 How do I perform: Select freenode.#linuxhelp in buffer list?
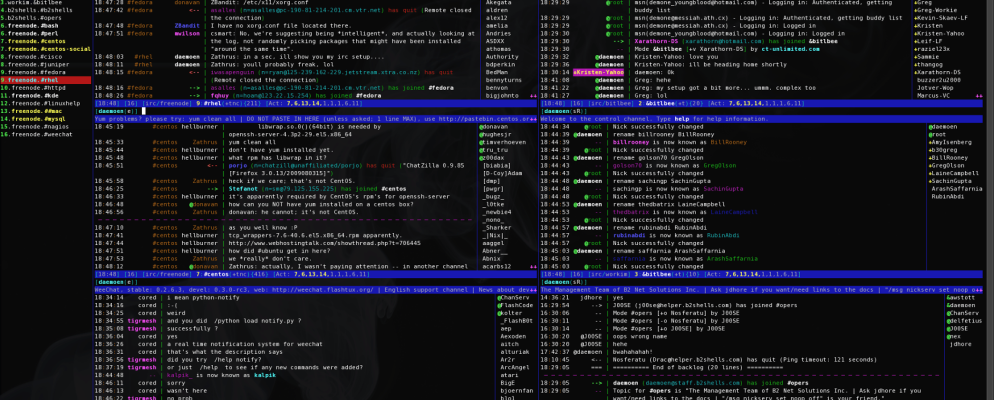(40, 103)
